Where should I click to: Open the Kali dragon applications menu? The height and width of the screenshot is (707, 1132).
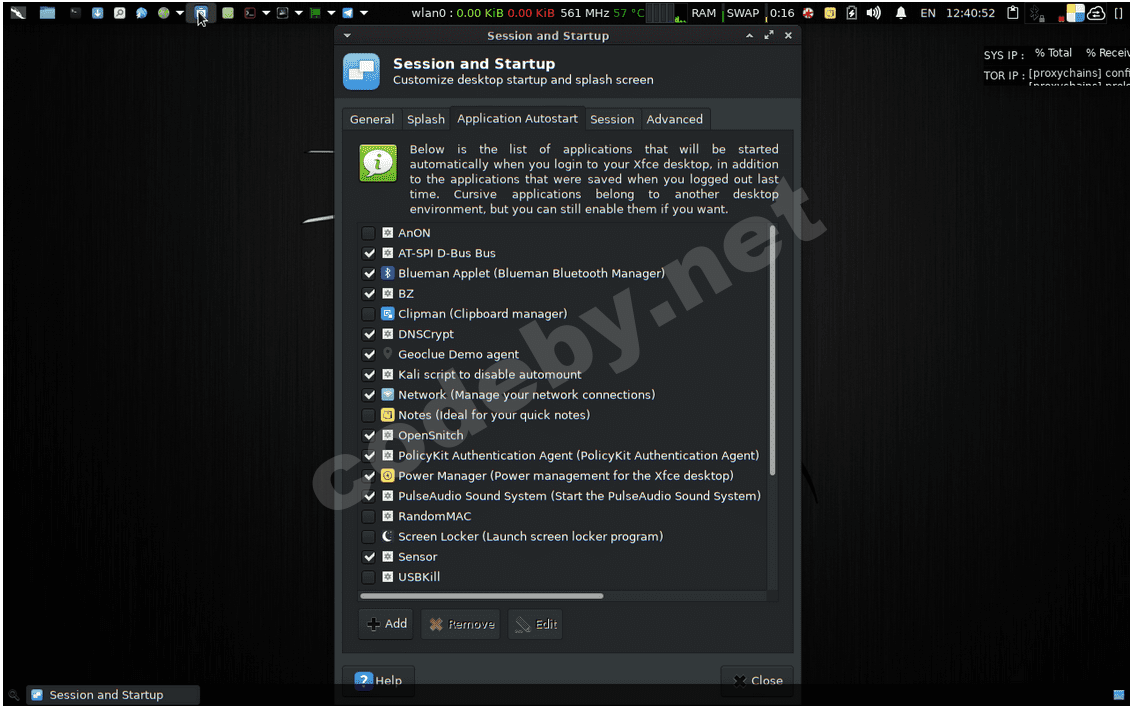click(x=18, y=13)
